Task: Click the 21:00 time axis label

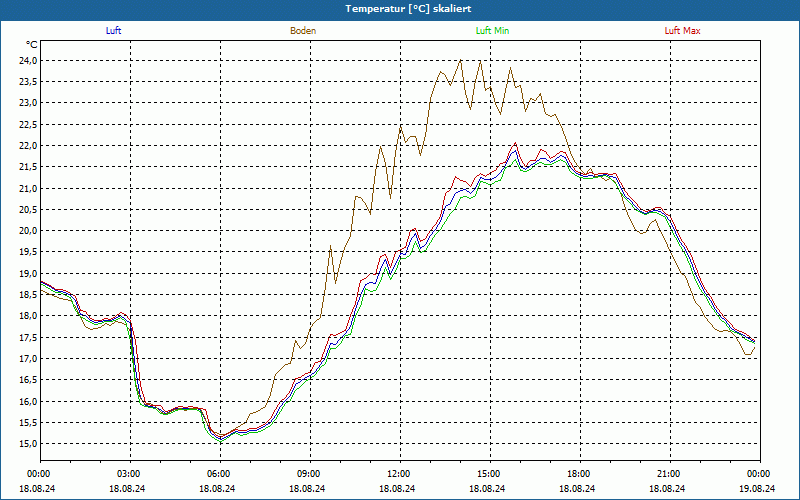Action: point(667,474)
